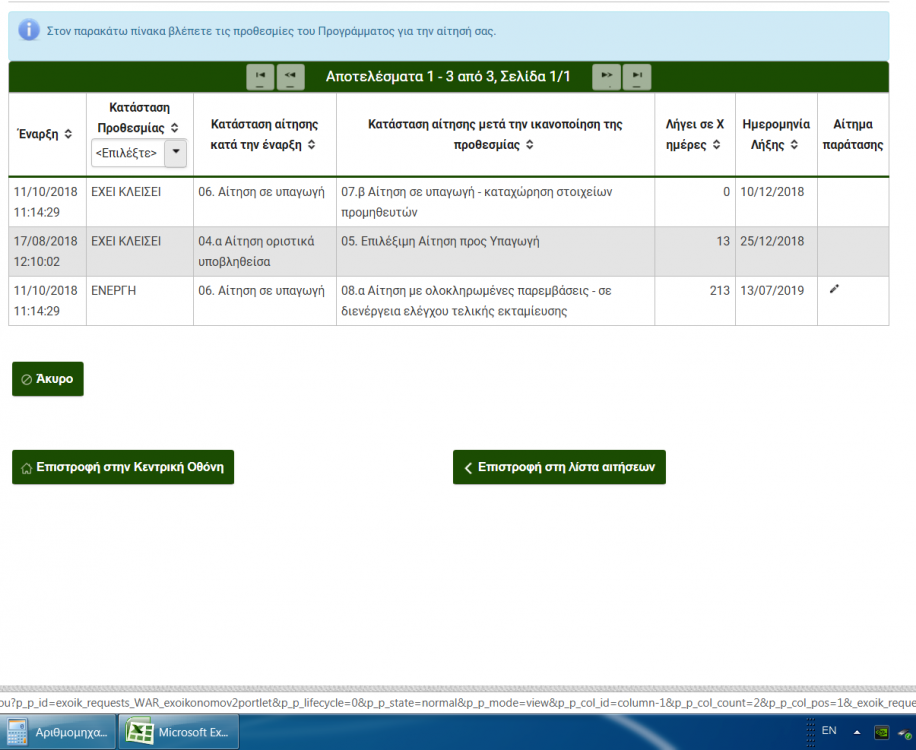Image resolution: width=916 pixels, height=750 pixels.
Task: Click the blue info icon in banner
Action: click(x=30, y=31)
